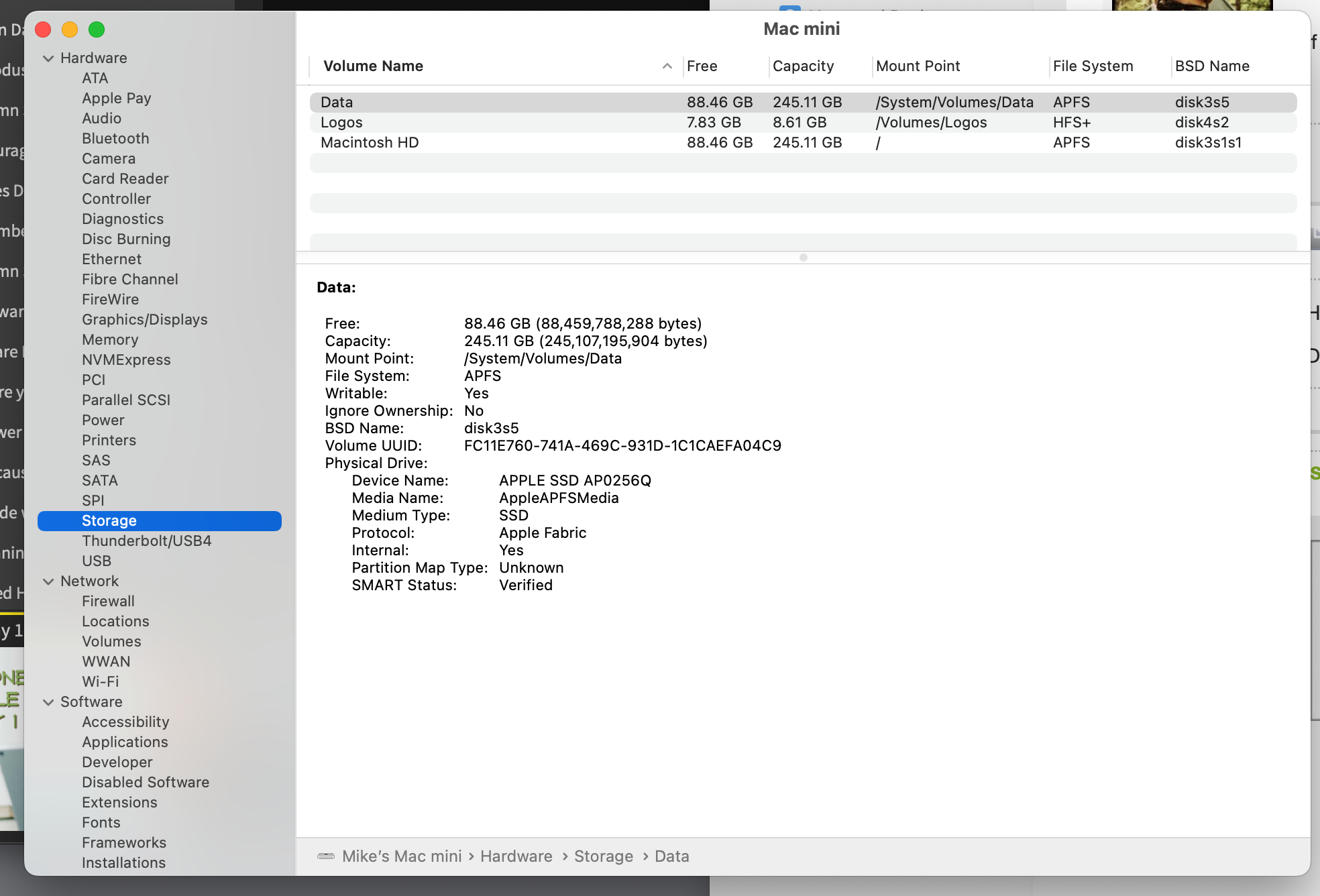Sort by the File System column header
This screenshot has height=896, width=1320.
tap(1093, 66)
